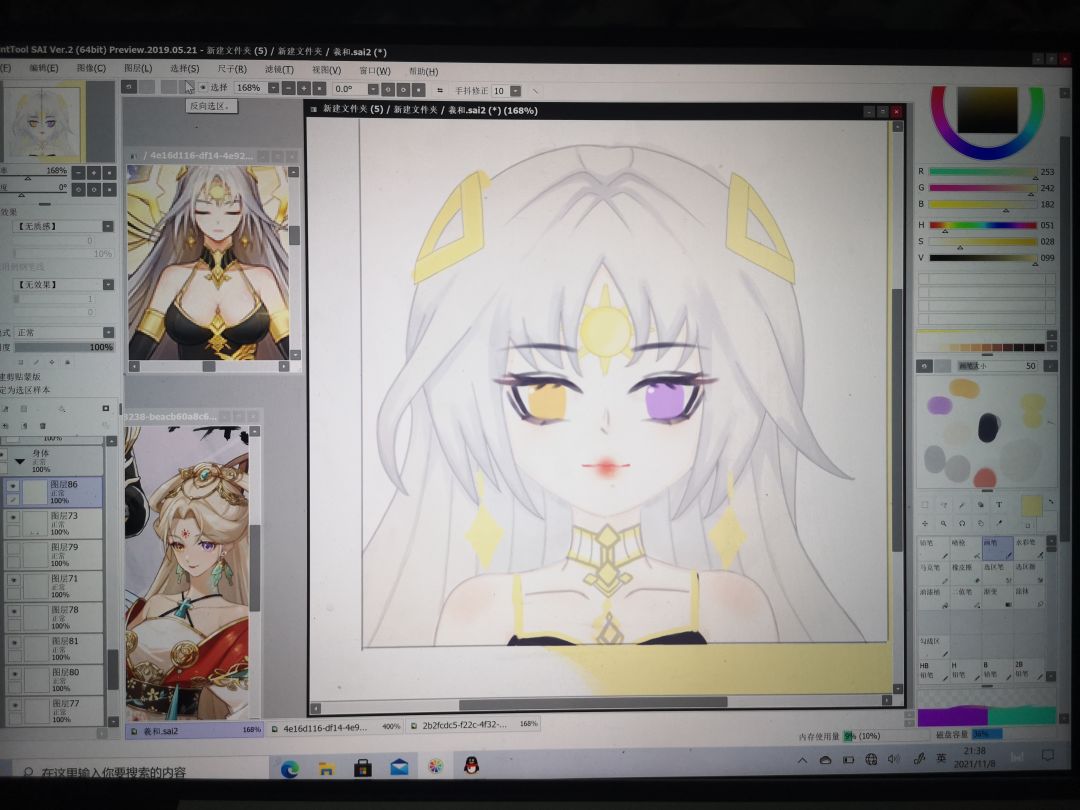Screen dimensions: 1080x810
Task: Open File Explorer from the taskbar
Action: tap(326, 769)
